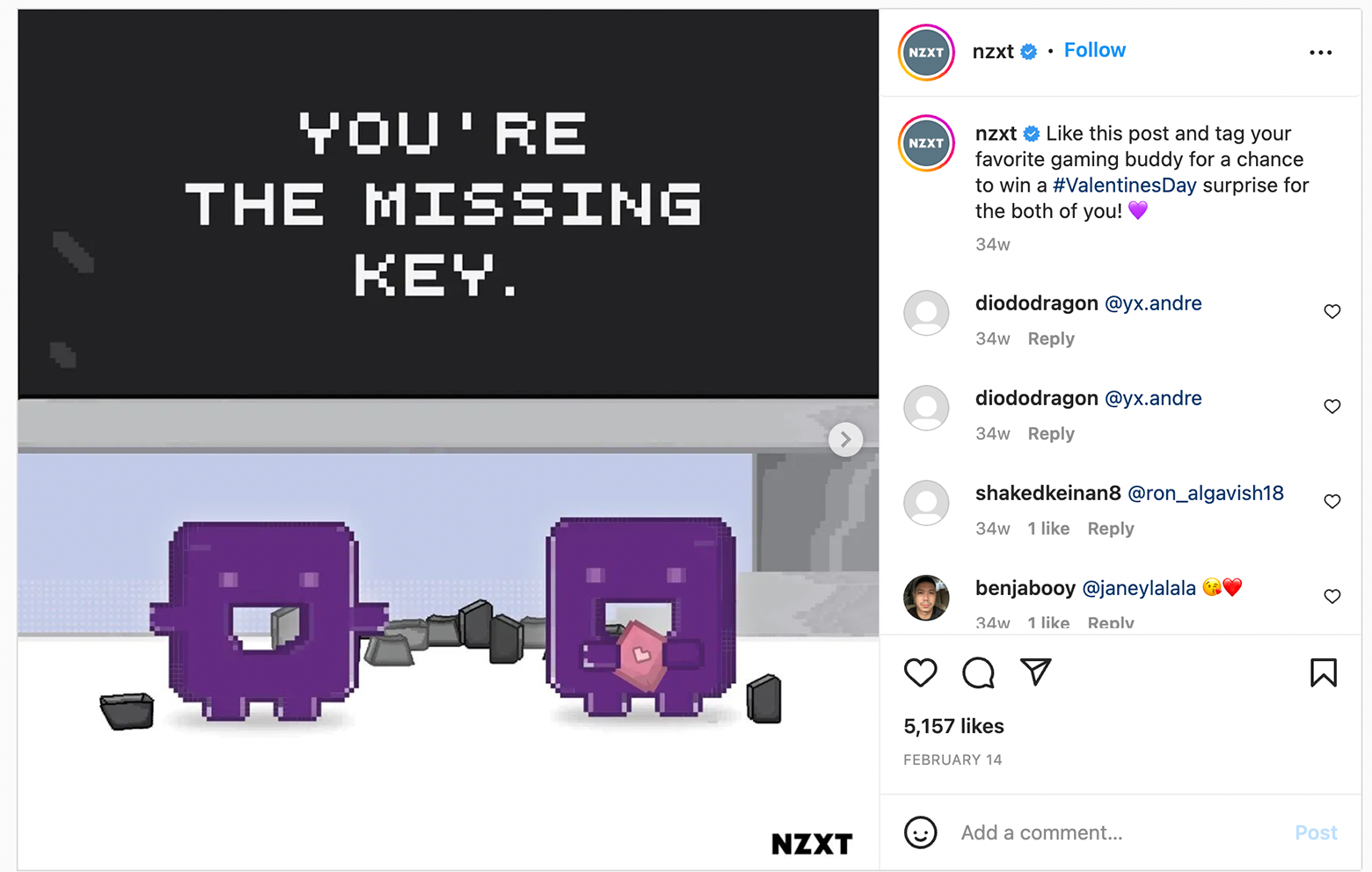Viewport: 1372px width, 872px height.
Task: Like the shakedkeinan8 comment
Action: (x=1332, y=501)
